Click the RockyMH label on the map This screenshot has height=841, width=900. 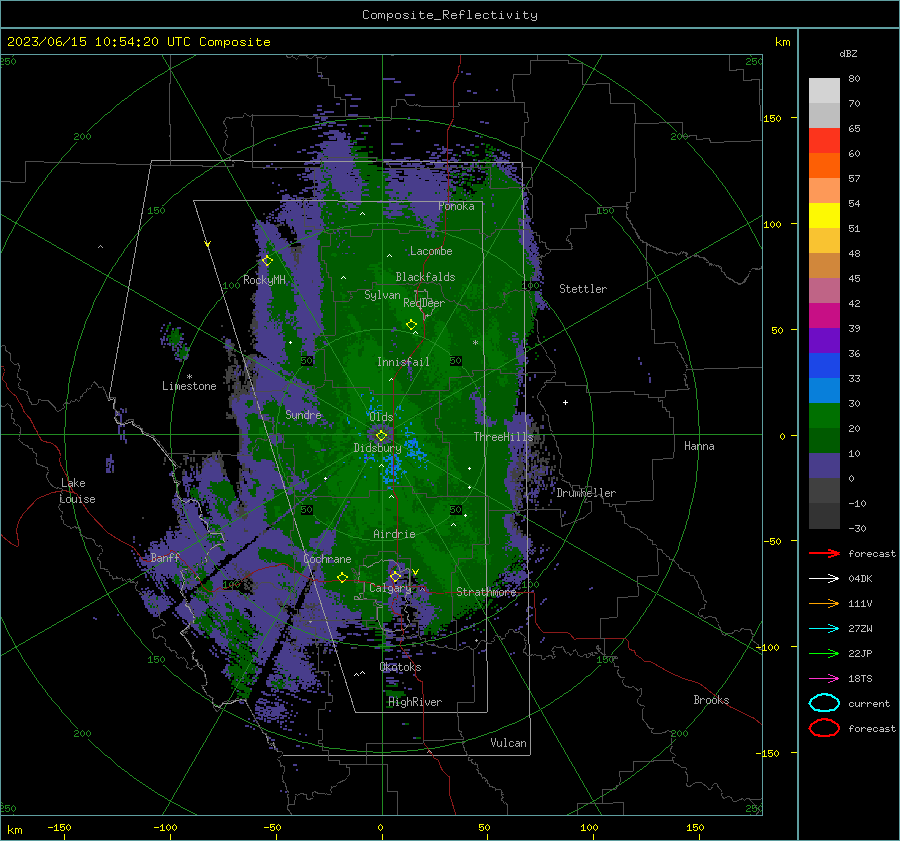[x=264, y=280]
